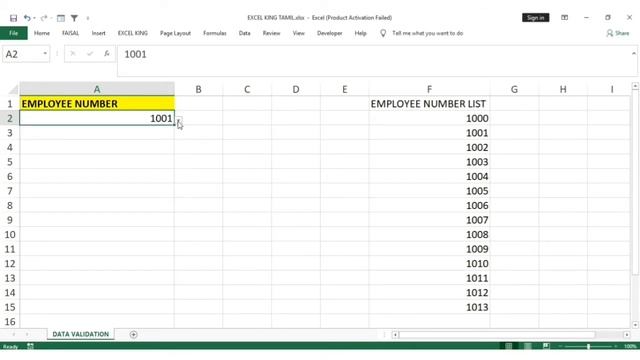Screen dimensions: 640x360
Task: Click the Share button
Action: click(618, 33)
